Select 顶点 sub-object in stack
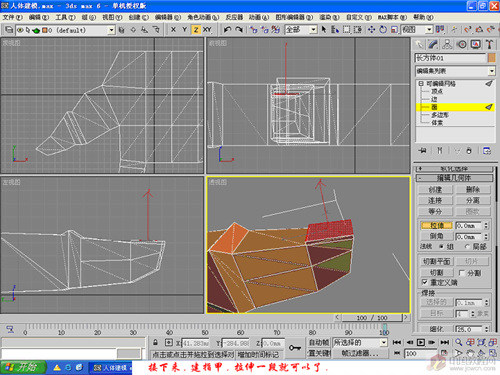This screenshot has height=375, width=500. pyautogui.click(x=437, y=91)
